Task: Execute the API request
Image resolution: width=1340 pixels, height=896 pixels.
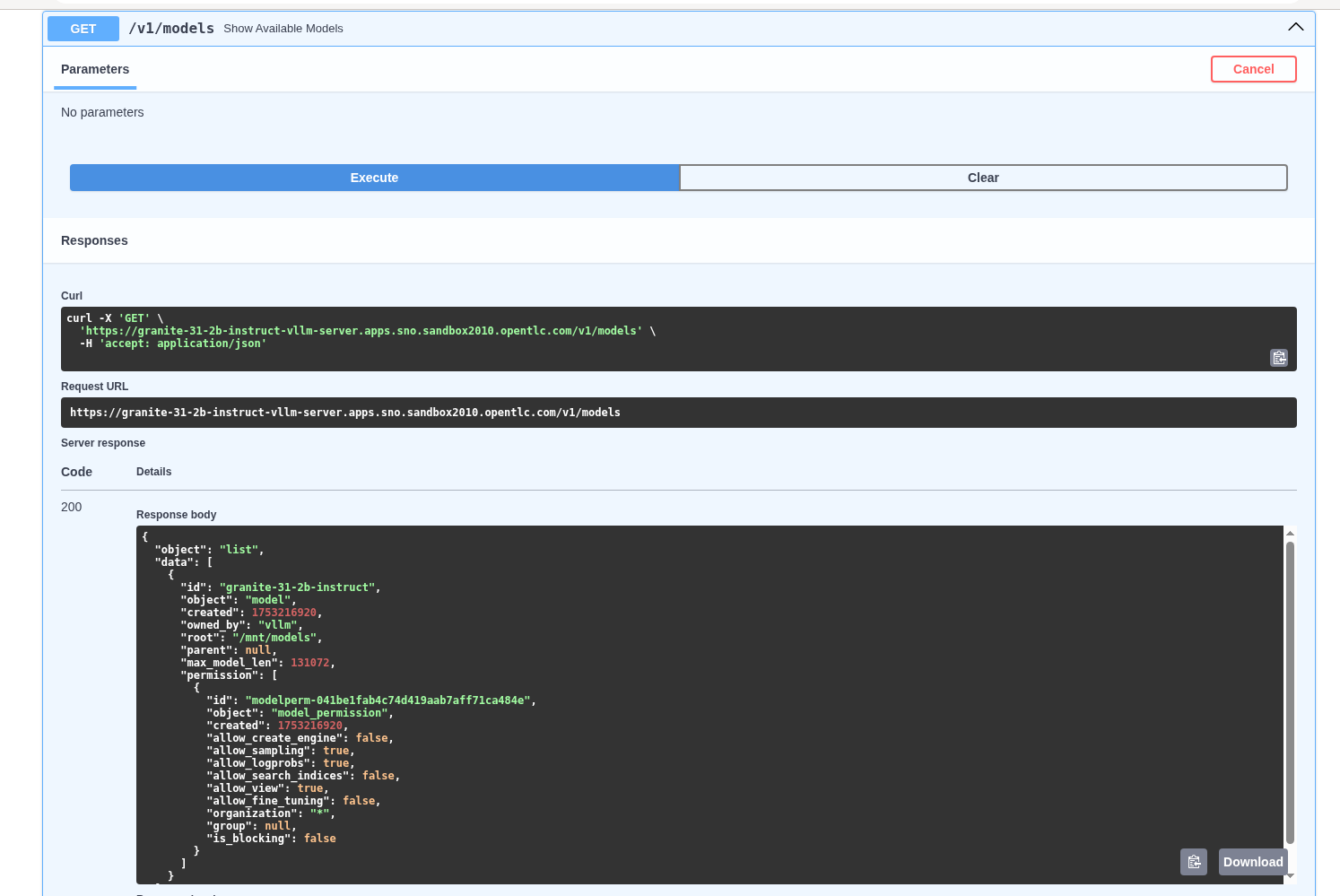Action: (374, 178)
